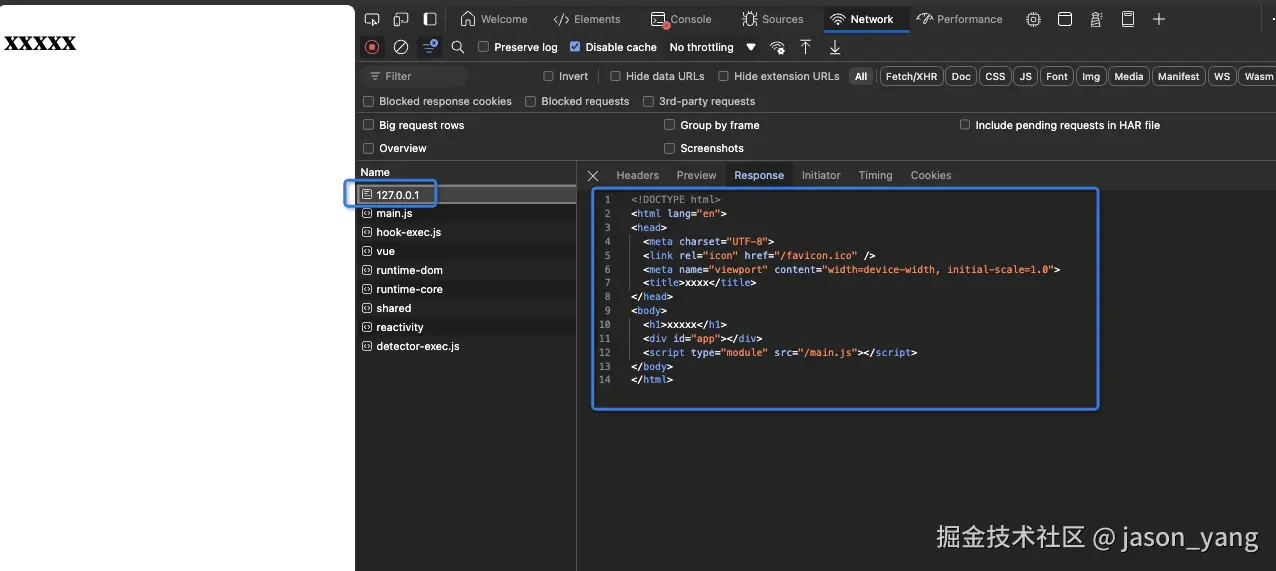Show the Timing tab
Viewport: 1276px width, 571px height.
[x=875, y=175]
